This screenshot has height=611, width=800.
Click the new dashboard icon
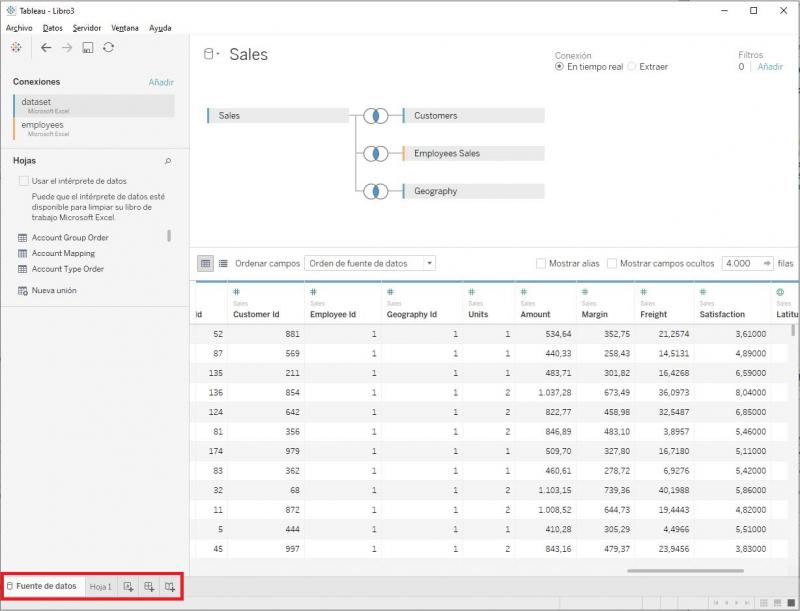click(149, 586)
